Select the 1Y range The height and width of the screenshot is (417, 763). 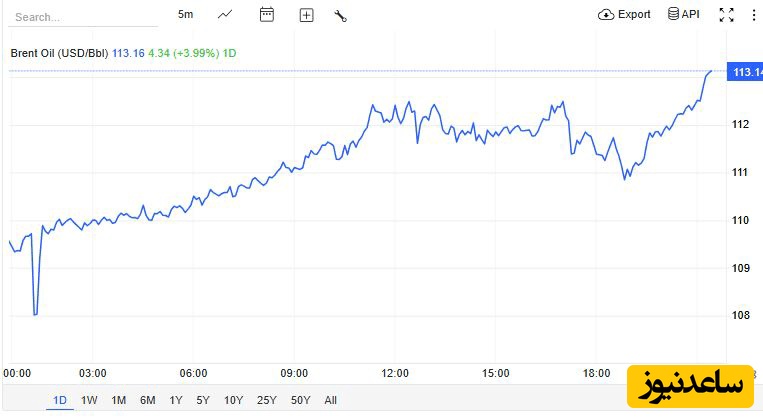click(x=176, y=400)
